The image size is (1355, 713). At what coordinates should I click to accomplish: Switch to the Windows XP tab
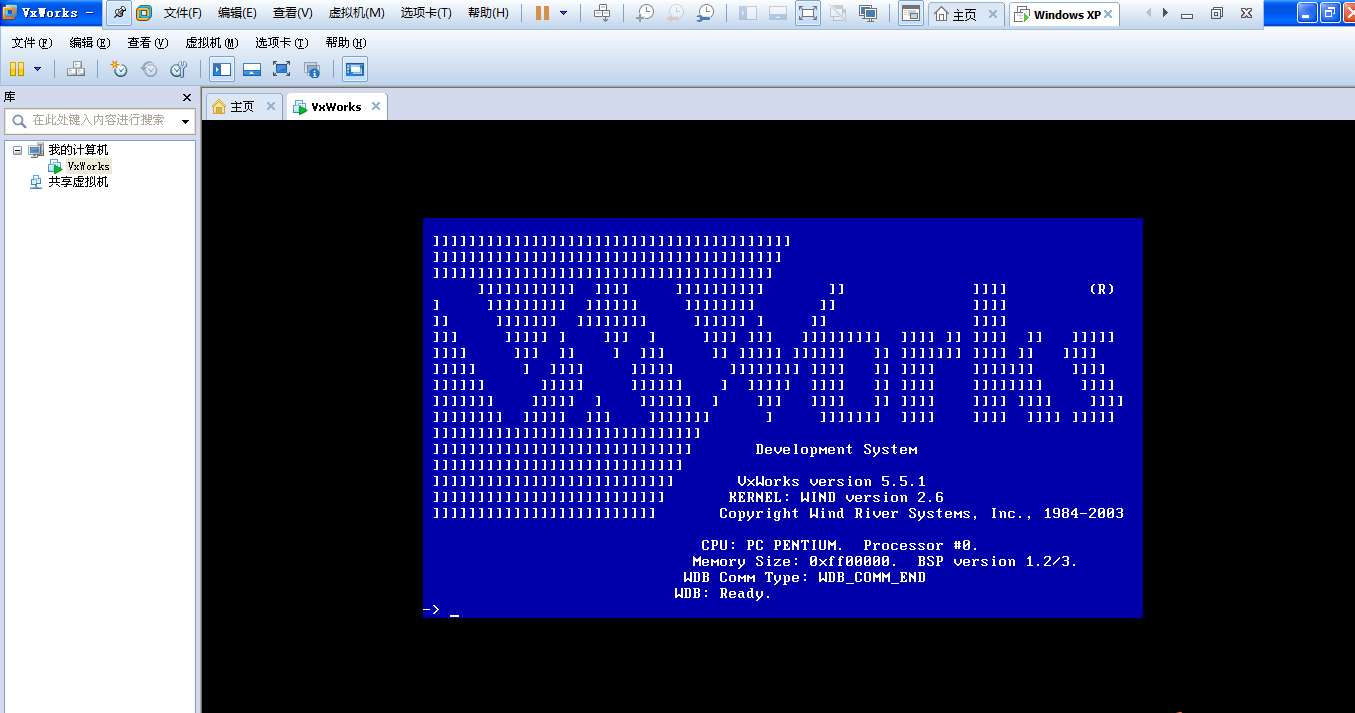pyautogui.click(x=1063, y=15)
